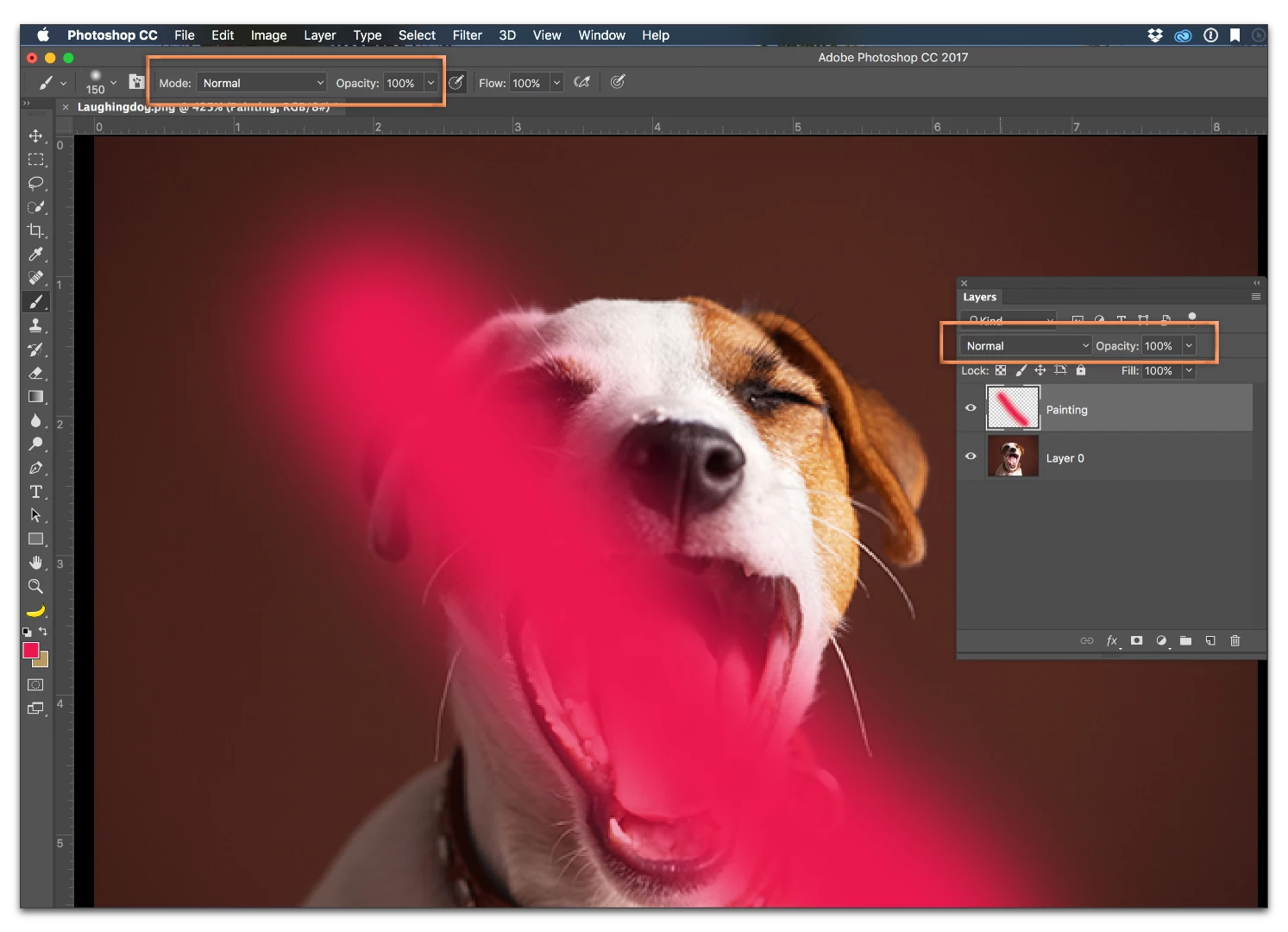
Task: Hide the Painting layer
Action: (x=971, y=408)
